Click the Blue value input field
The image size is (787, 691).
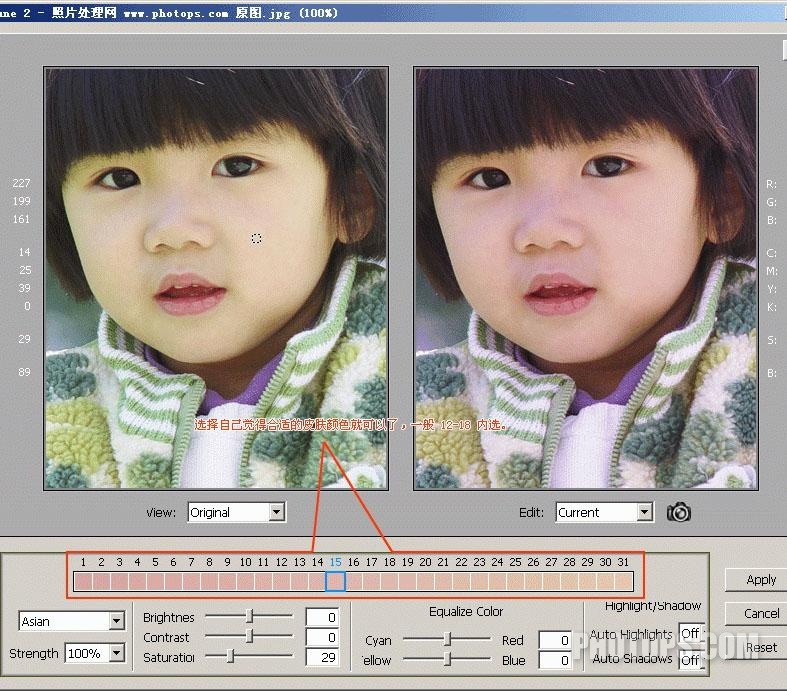pyautogui.click(x=555, y=660)
